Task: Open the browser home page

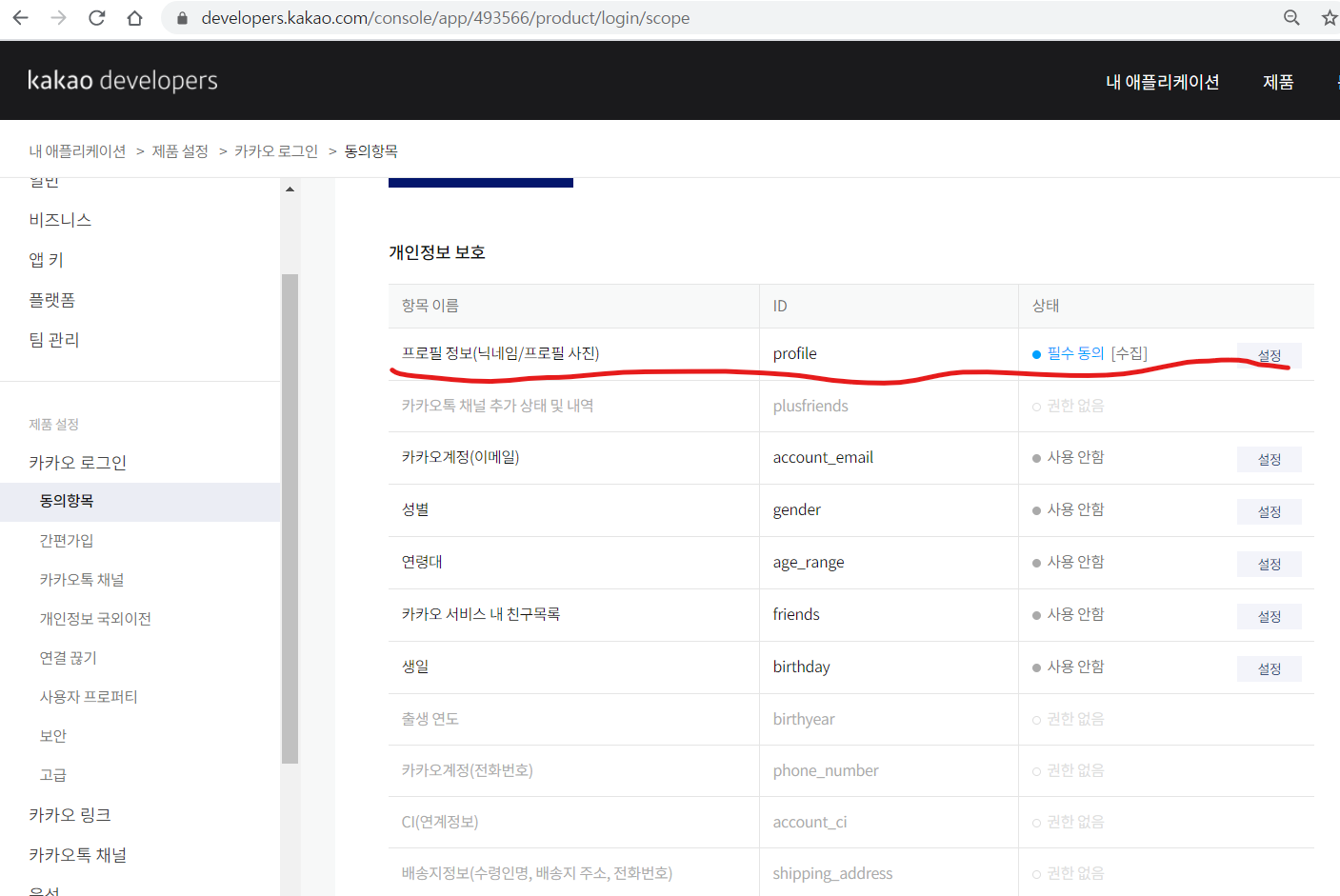Action: pos(134,18)
